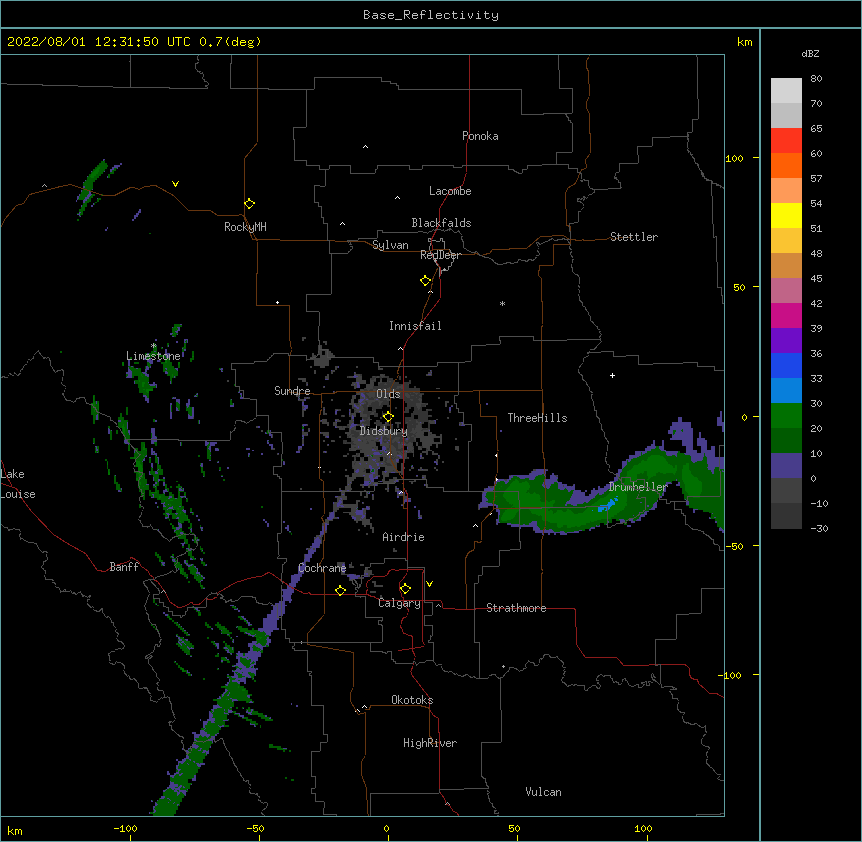Screen dimensions: 862x842
Task: Click the yellow diamond marker below Cochrane
Action: [340, 590]
